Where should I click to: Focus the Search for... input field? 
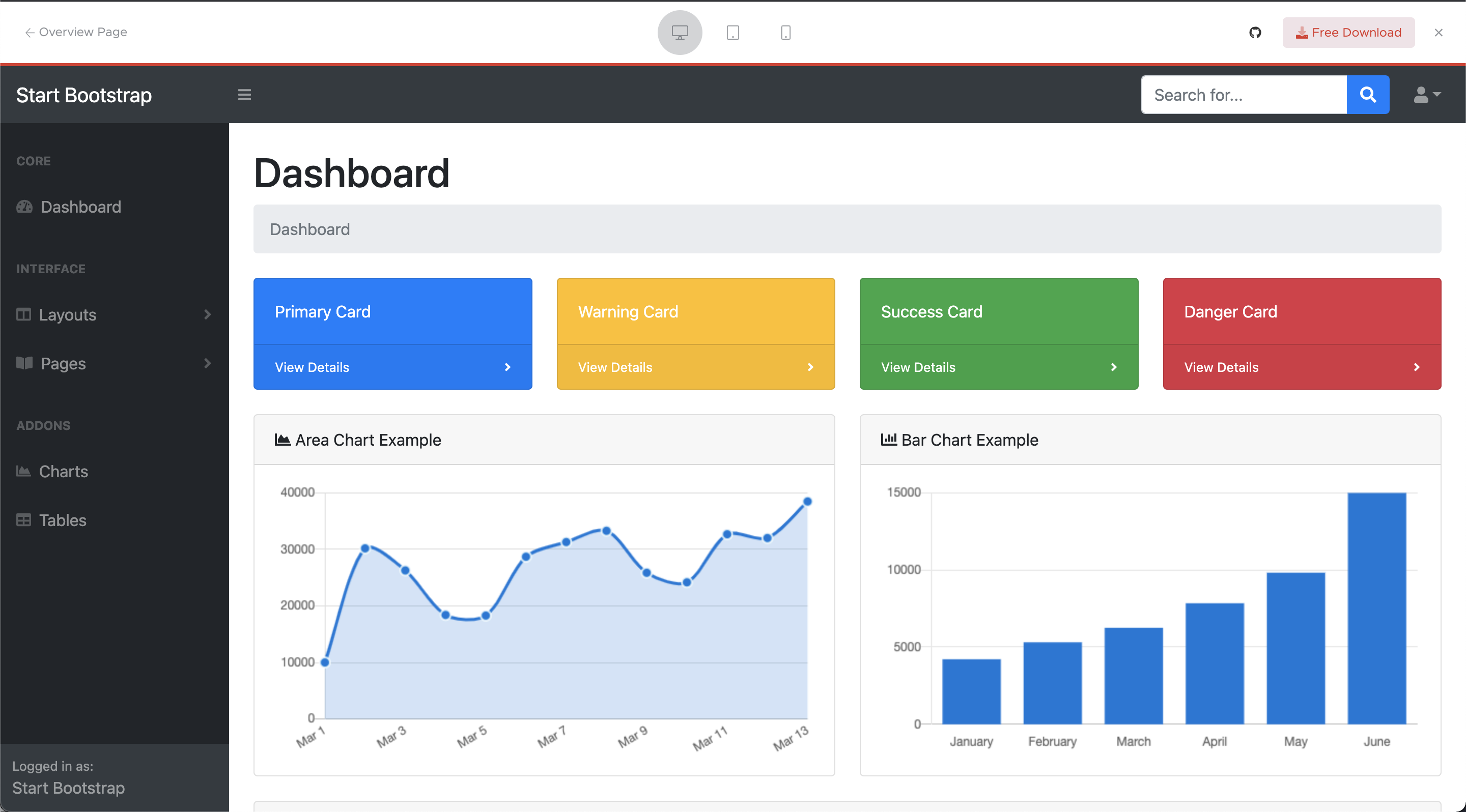pyautogui.click(x=1244, y=95)
